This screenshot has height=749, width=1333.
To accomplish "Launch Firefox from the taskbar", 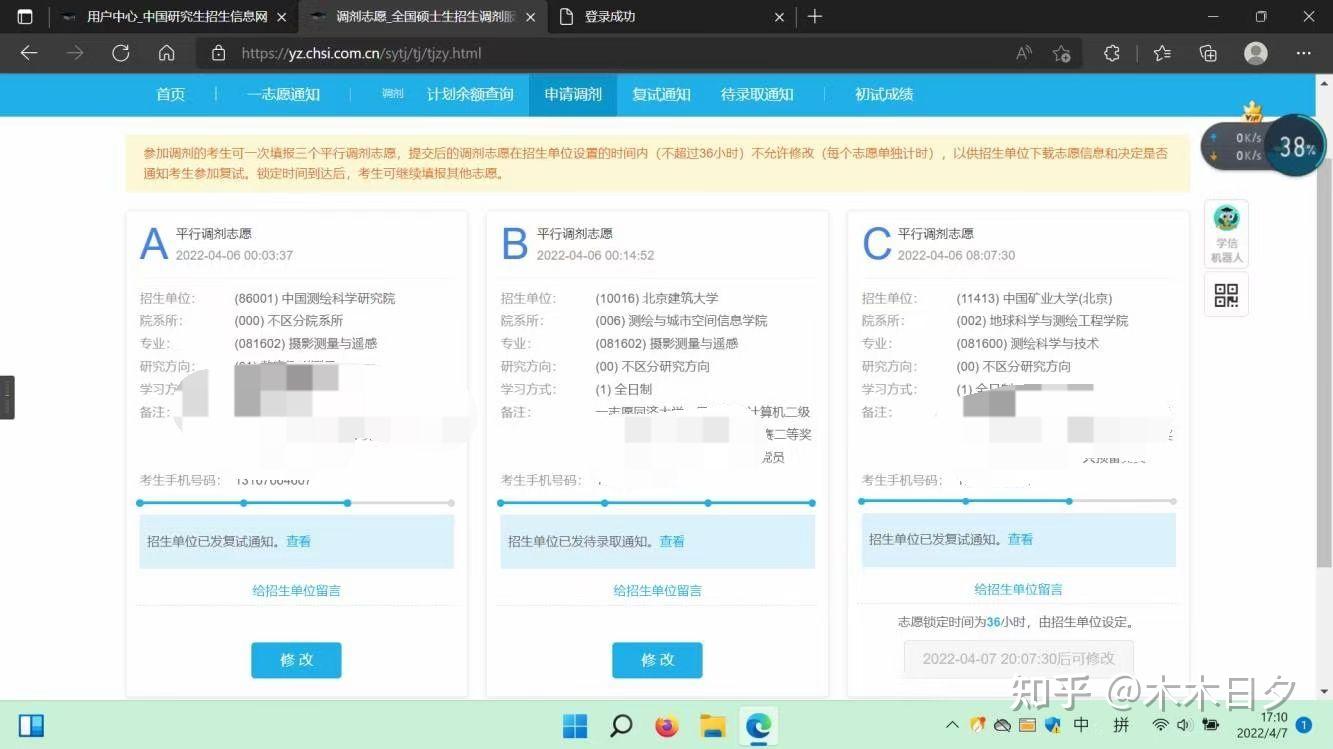I will coord(667,725).
